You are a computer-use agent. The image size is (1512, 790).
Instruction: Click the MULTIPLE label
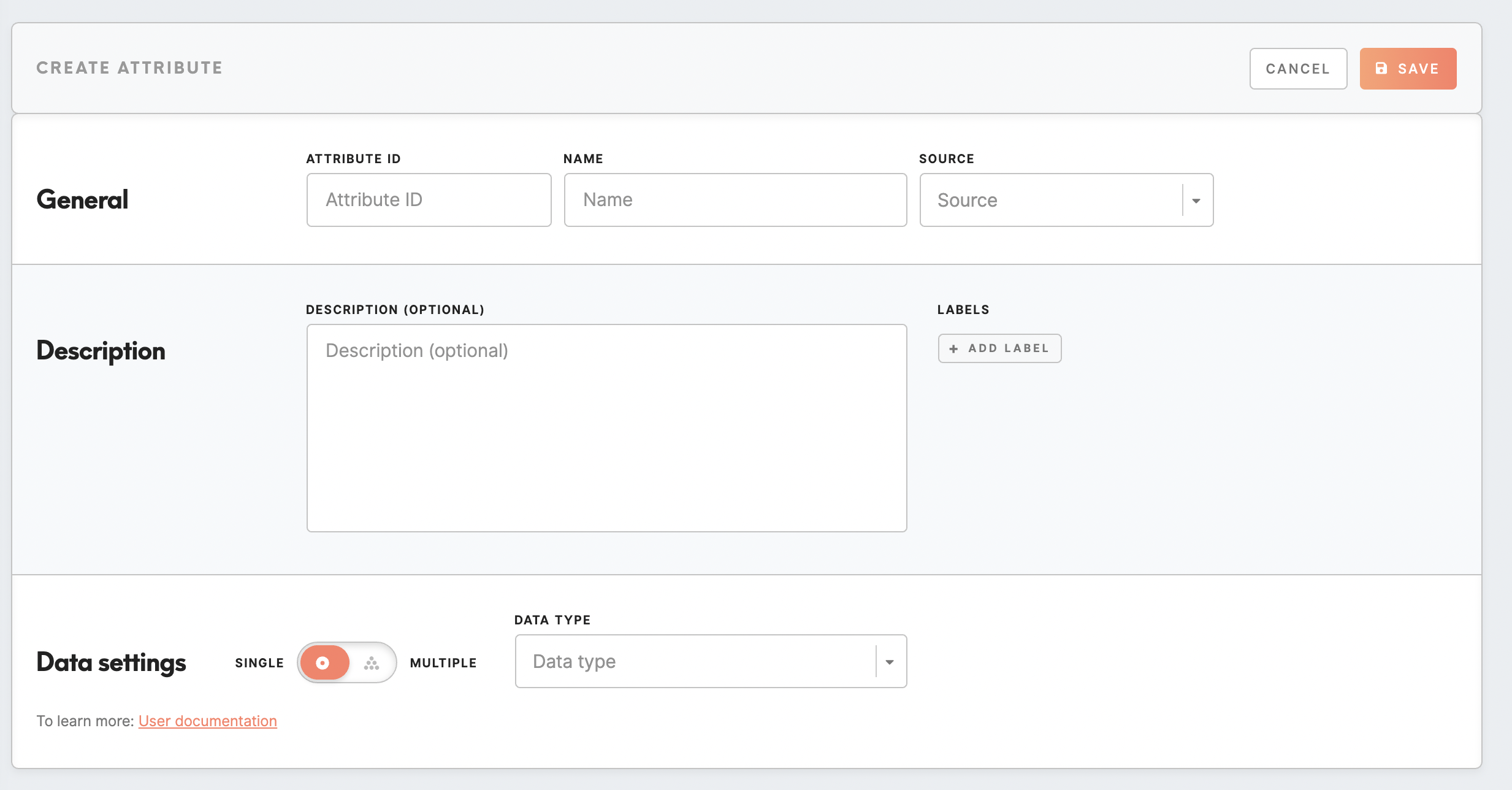[443, 663]
